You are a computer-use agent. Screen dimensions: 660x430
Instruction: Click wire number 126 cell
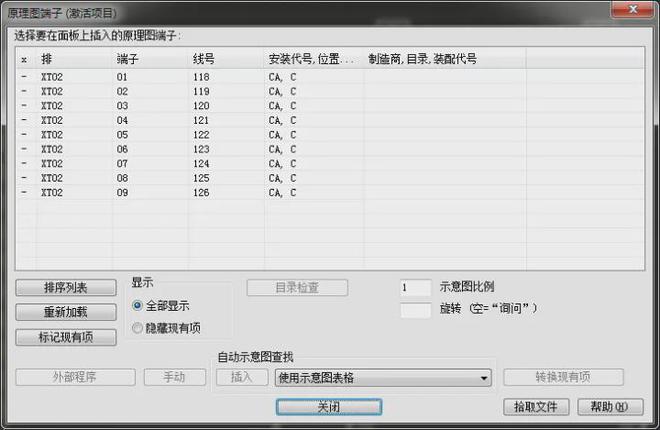coord(201,192)
